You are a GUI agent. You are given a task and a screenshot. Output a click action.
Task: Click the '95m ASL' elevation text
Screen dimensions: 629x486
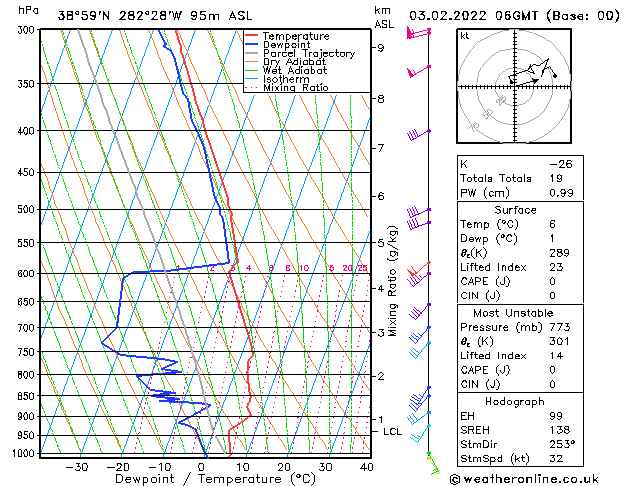point(221,16)
